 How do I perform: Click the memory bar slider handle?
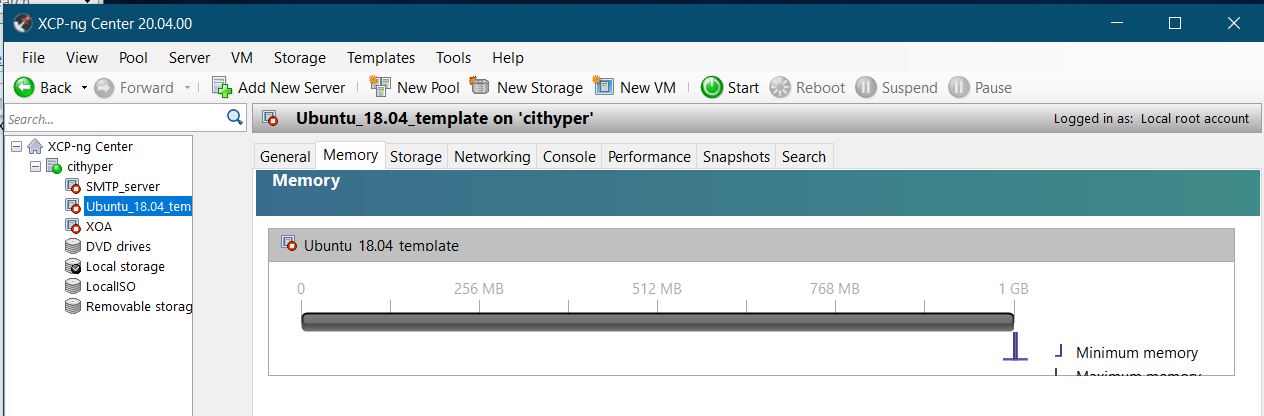[1016, 347]
